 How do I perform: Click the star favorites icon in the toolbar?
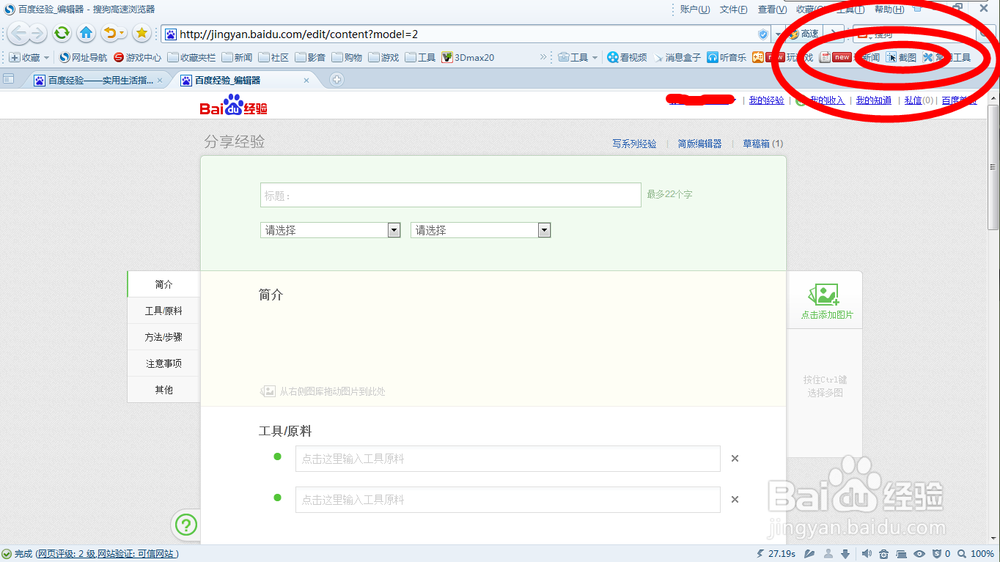click(142, 33)
